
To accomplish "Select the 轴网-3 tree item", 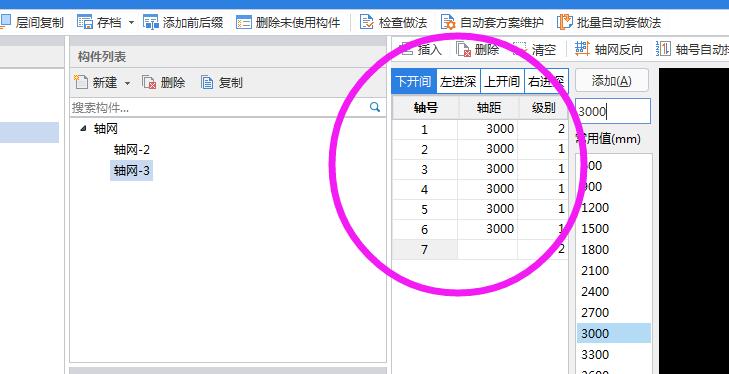I will coord(132,170).
